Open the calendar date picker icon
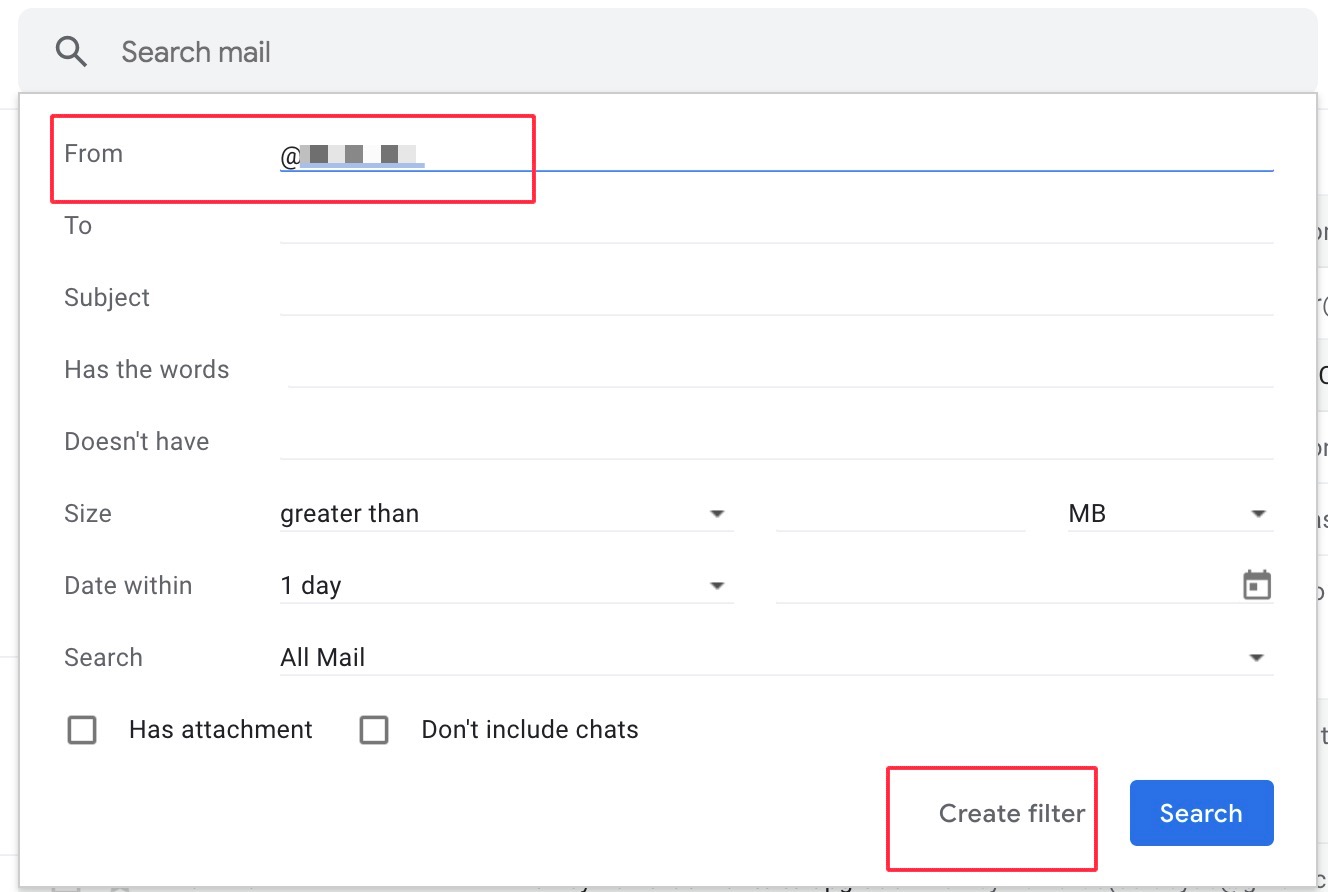The width and height of the screenshot is (1328, 892). [1256, 585]
